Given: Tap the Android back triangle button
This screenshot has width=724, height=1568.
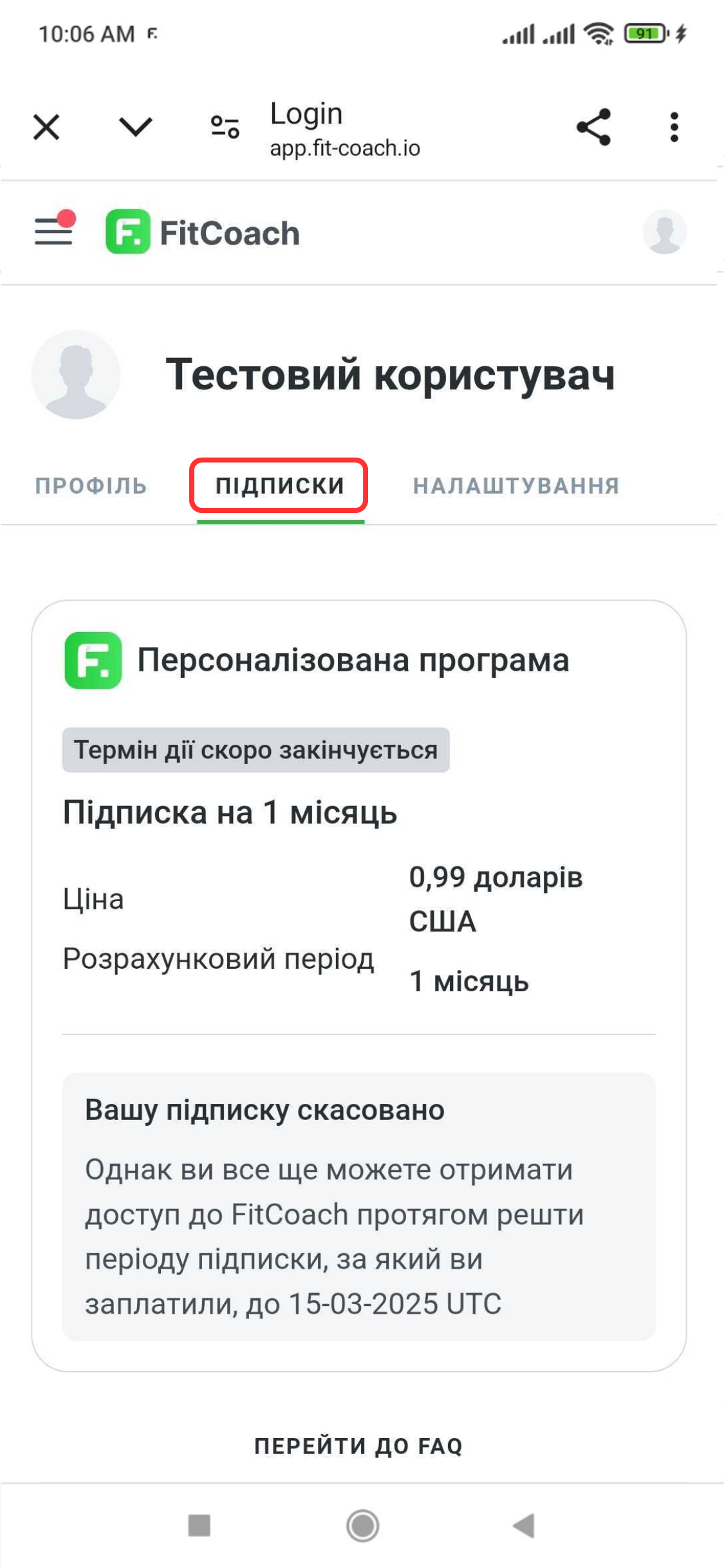Looking at the screenshot, I should click(x=524, y=1525).
